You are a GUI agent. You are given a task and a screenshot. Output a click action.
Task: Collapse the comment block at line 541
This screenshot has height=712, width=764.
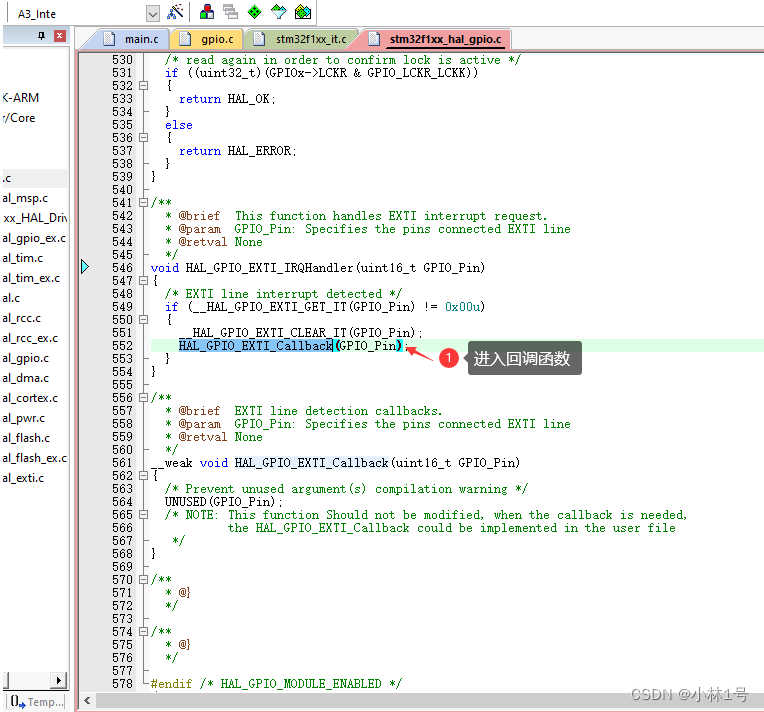click(143, 203)
